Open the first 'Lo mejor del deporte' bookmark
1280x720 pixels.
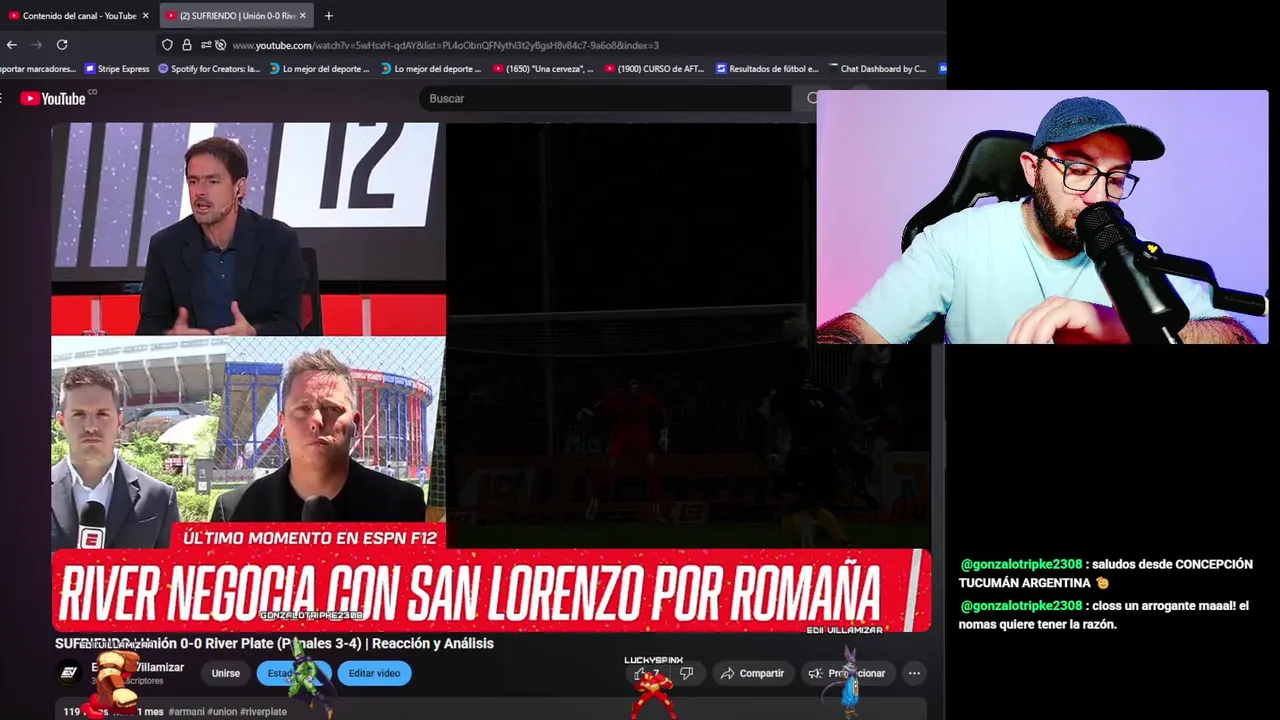[x=320, y=69]
